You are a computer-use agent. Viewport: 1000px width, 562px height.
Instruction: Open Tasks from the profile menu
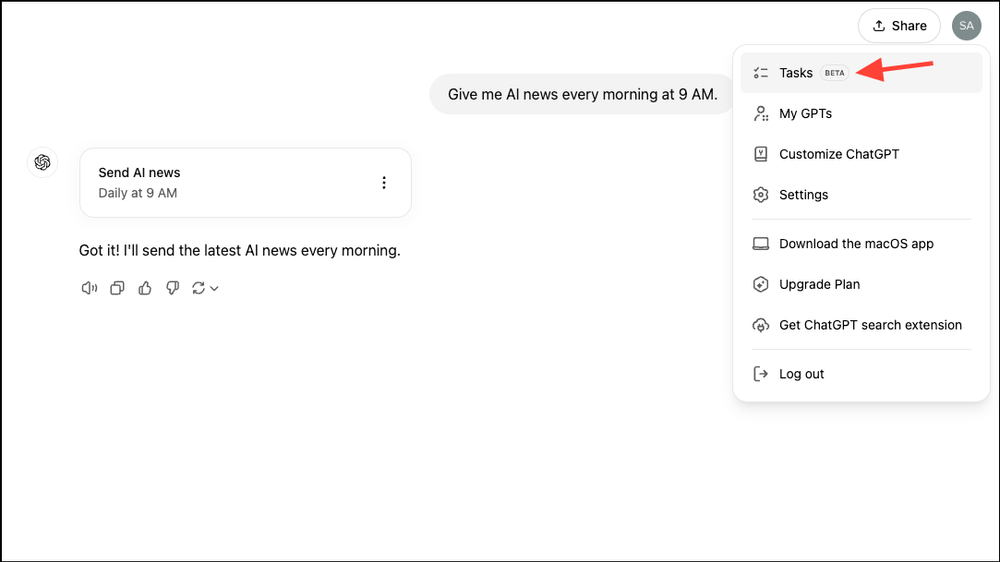pyautogui.click(x=796, y=73)
